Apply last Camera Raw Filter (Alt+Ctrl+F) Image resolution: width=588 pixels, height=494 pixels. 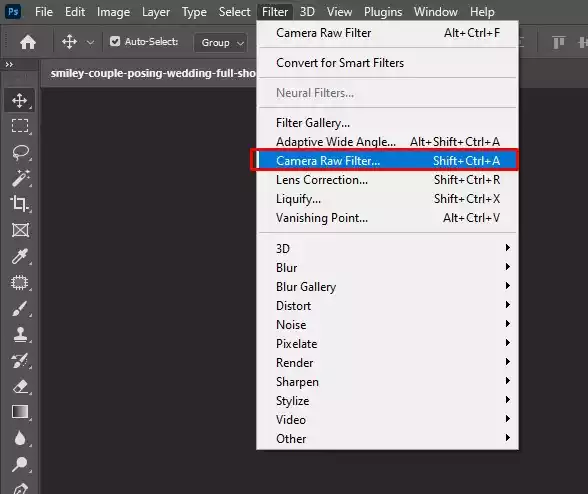pyautogui.click(x=388, y=33)
